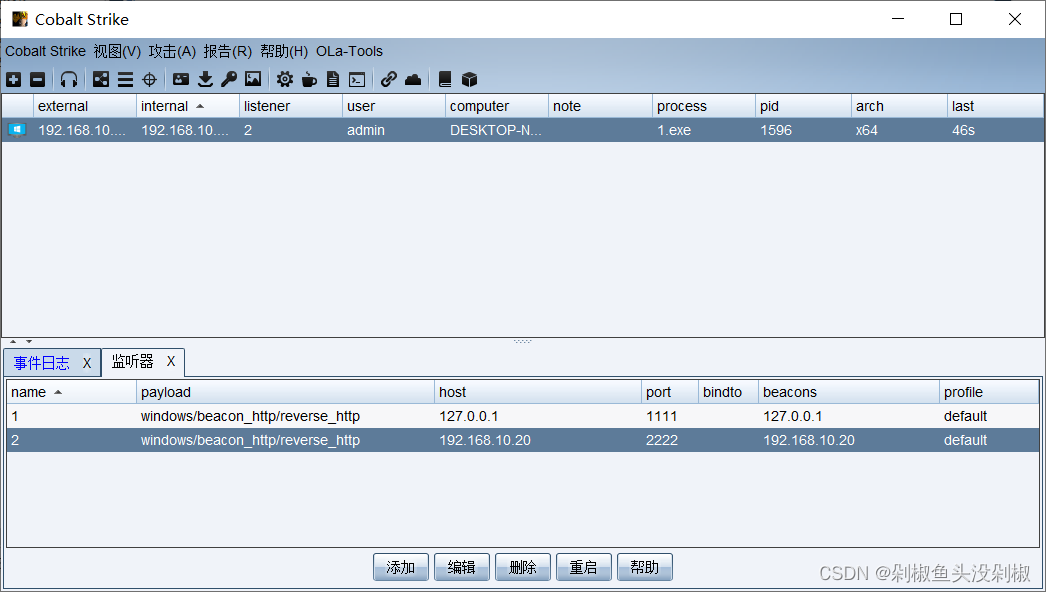Sort sessions by external column header

[85, 106]
